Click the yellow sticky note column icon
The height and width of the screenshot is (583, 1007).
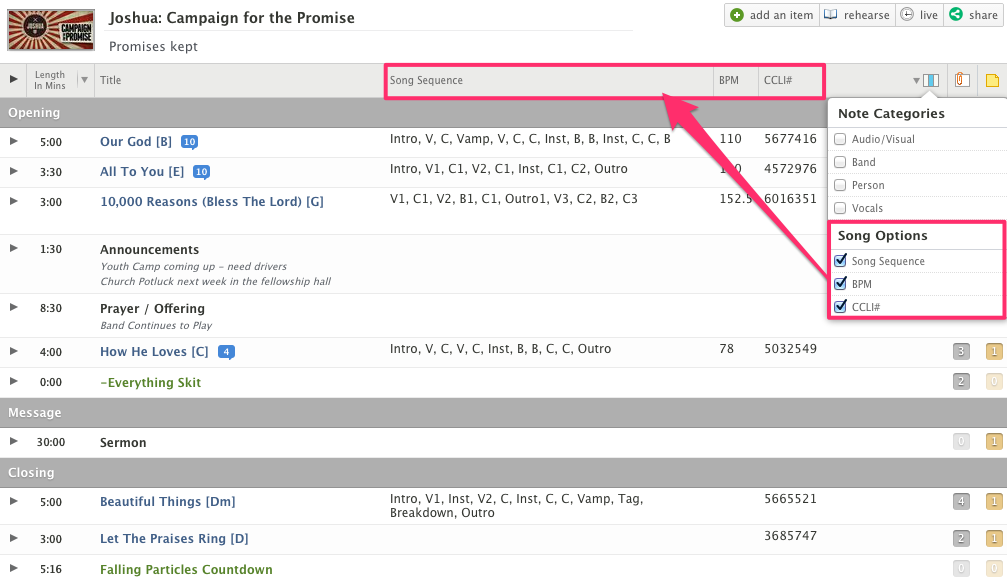pos(992,81)
